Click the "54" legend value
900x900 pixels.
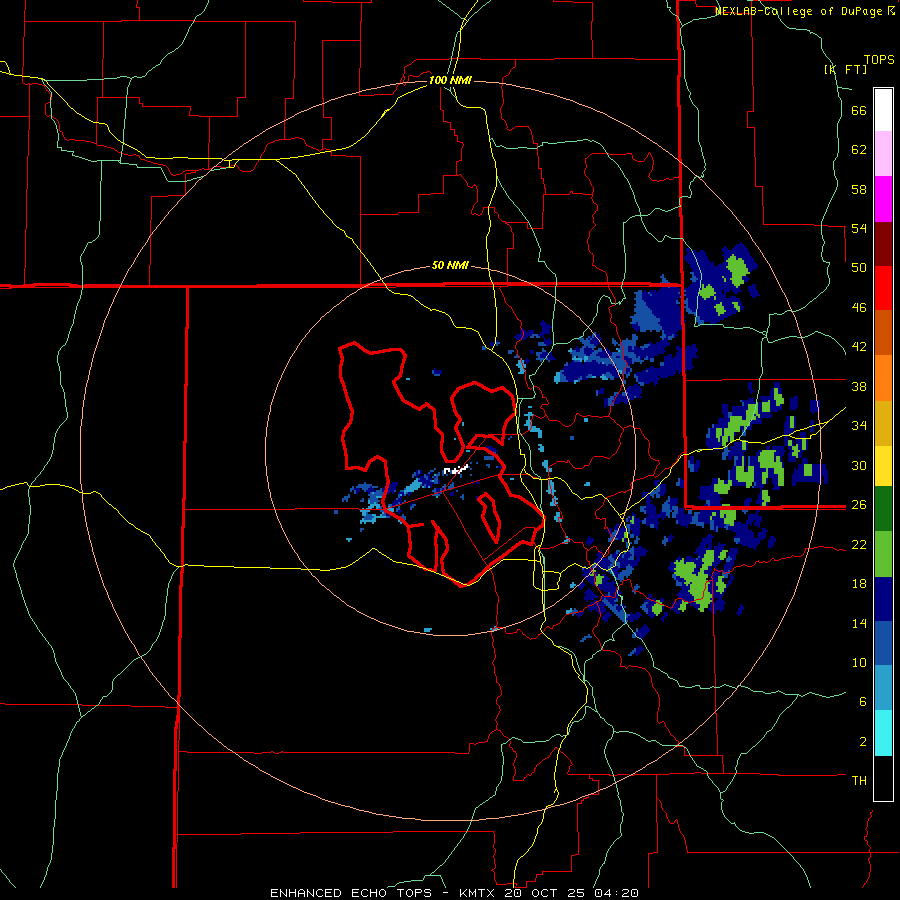coord(859,228)
